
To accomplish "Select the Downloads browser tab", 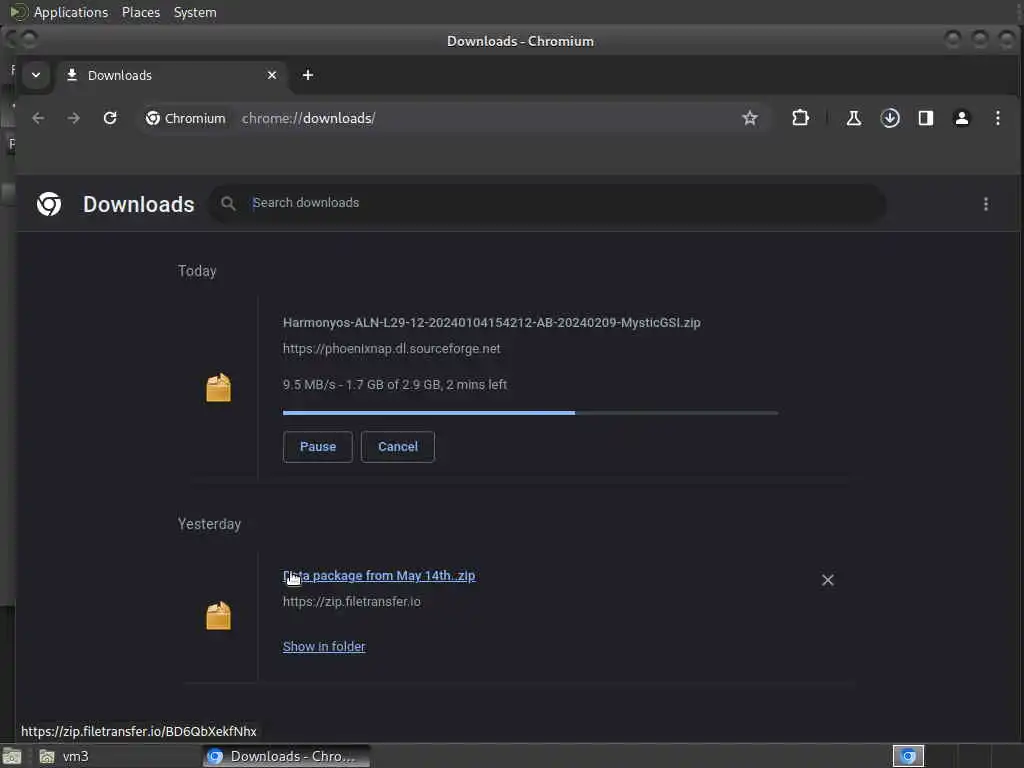I will tap(171, 75).
